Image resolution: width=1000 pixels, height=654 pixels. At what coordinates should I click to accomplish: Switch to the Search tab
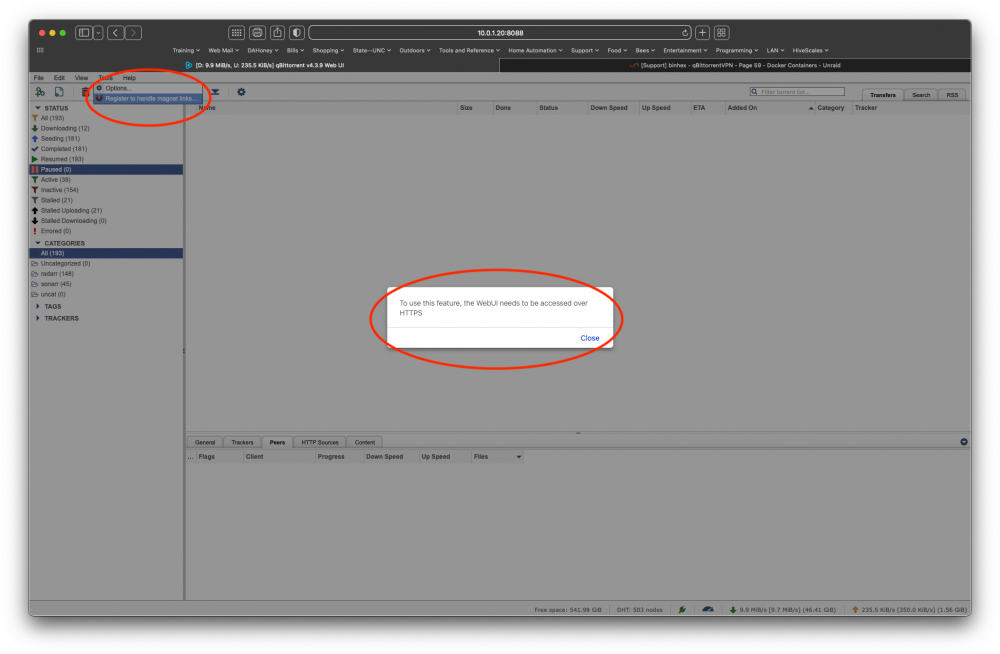pyautogui.click(x=921, y=94)
